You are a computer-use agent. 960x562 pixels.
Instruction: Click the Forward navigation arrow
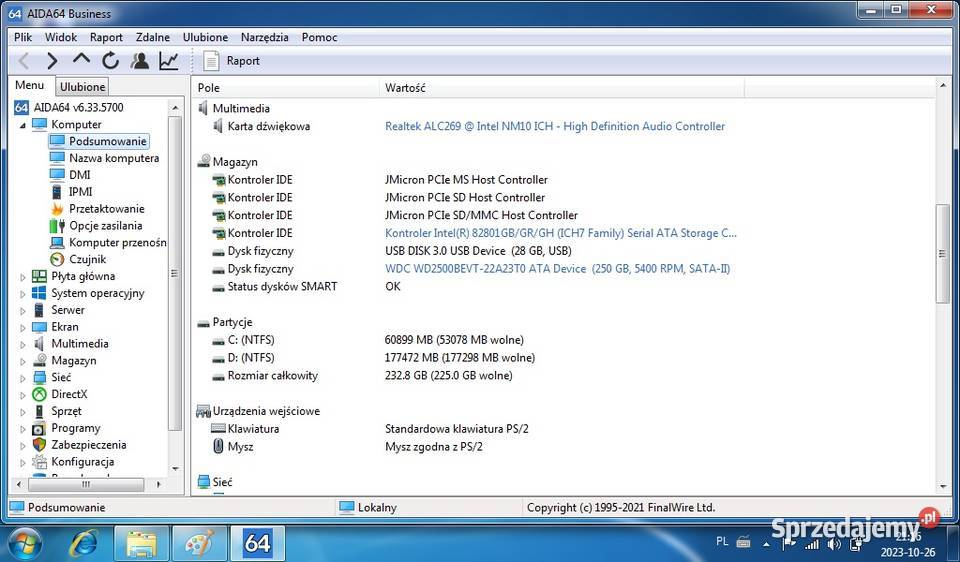coord(52,61)
